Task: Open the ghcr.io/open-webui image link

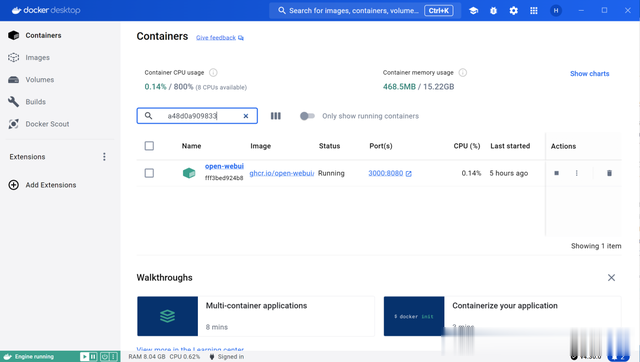Action: coord(282,173)
